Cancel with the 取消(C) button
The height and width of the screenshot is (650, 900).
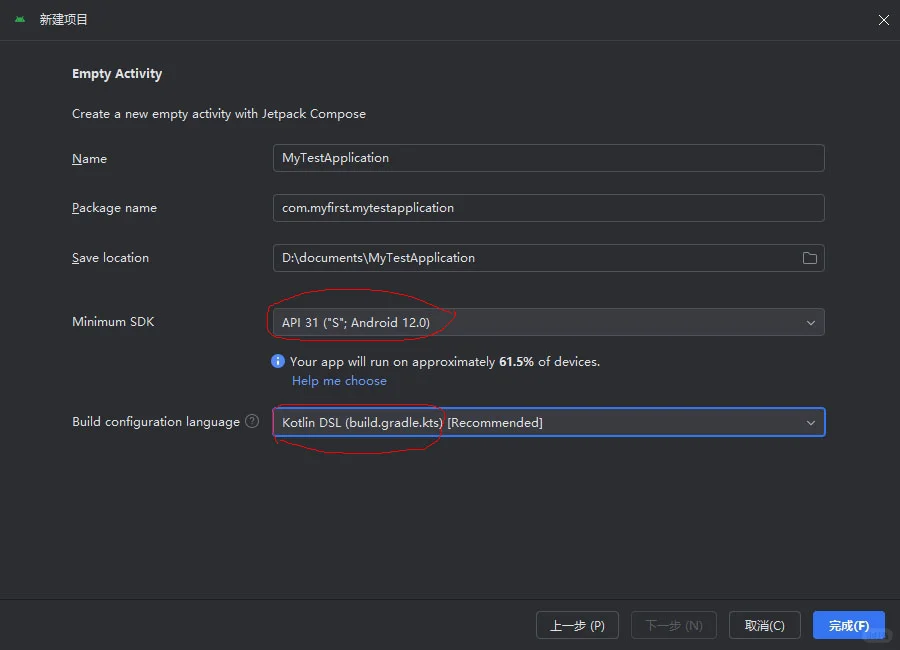pyautogui.click(x=765, y=626)
